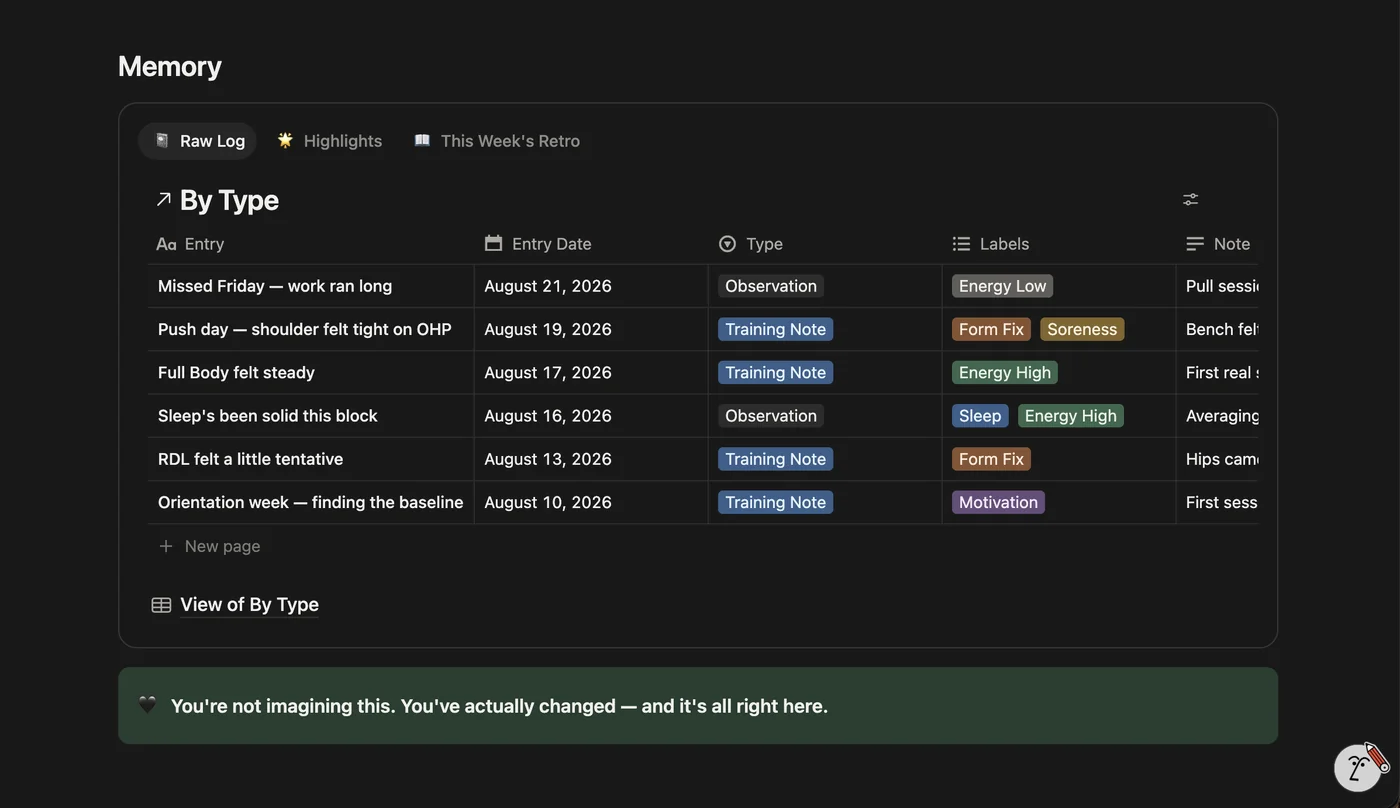Click the arrow icon beside By Type heading
This screenshot has height=808, width=1400.
point(164,199)
